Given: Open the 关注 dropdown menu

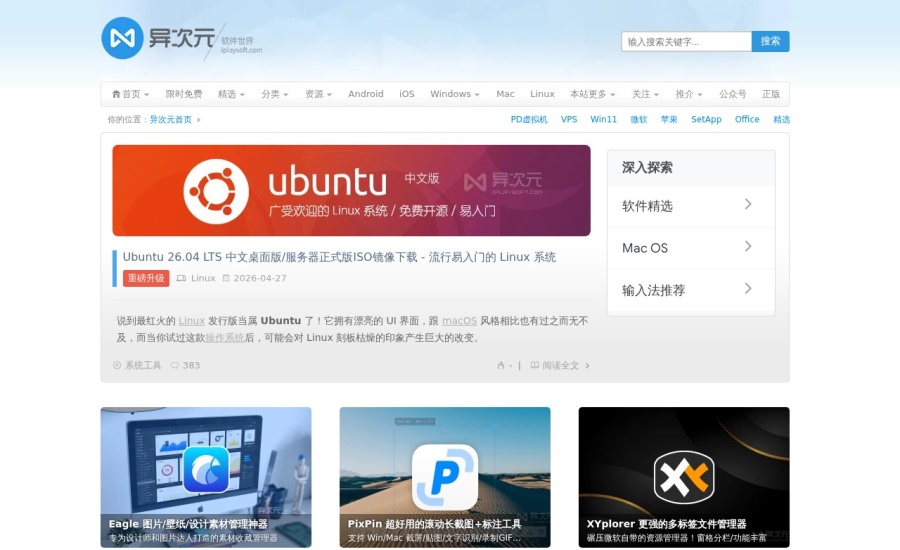Looking at the screenshot, I should 646,94.
